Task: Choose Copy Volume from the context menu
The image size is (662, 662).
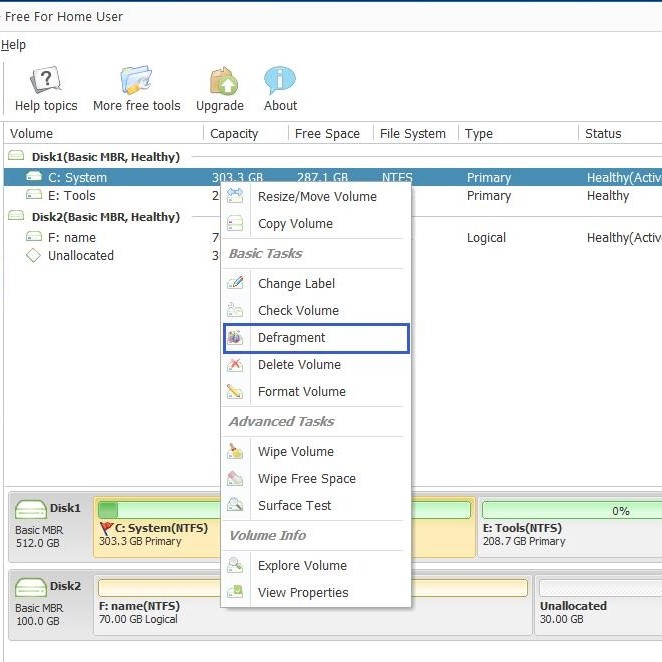Action: coord(317,223)
